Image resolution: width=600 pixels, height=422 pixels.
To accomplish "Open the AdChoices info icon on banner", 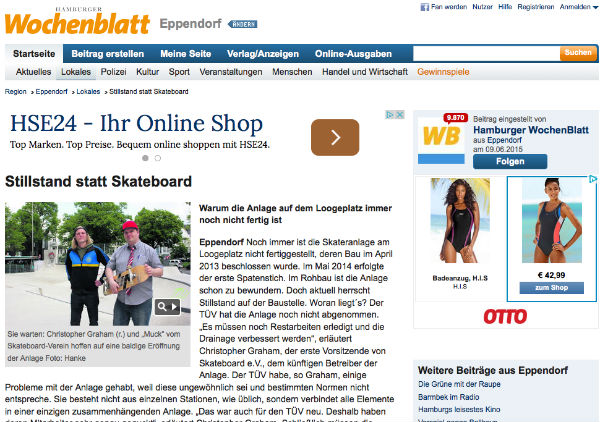I will point(391,115).
